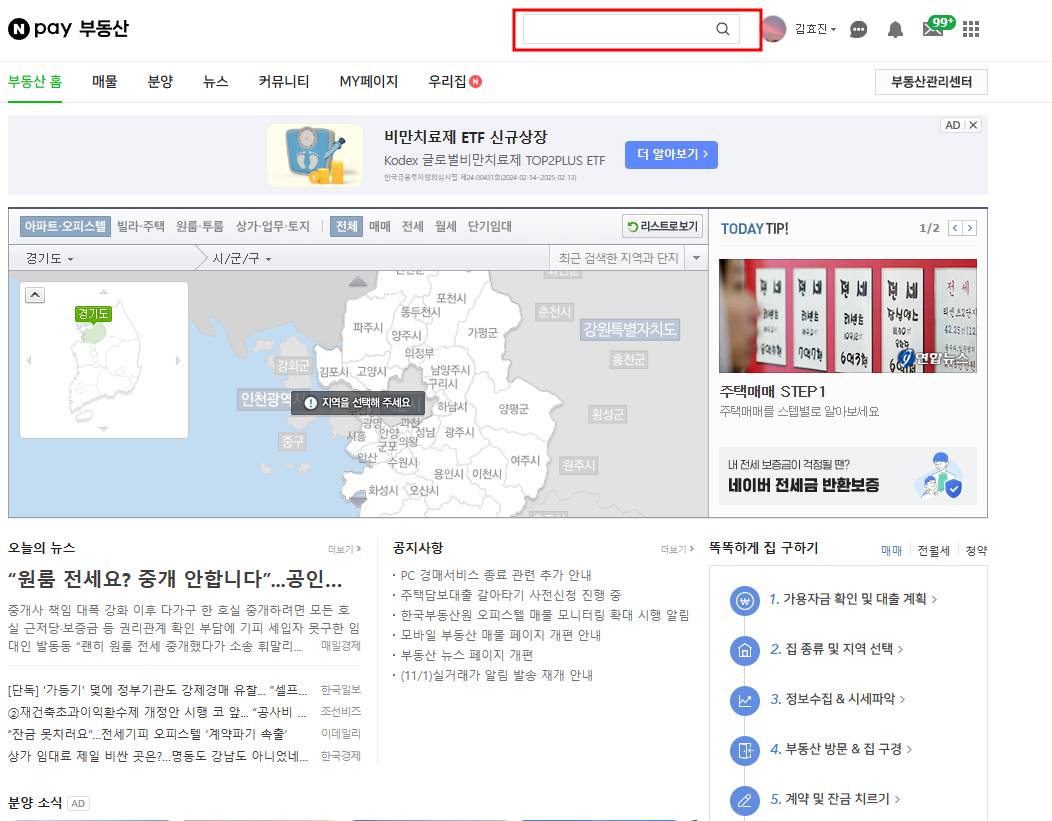Select 전체 trade type filter
Viewport: 1052px width, 821px height.
346,227
